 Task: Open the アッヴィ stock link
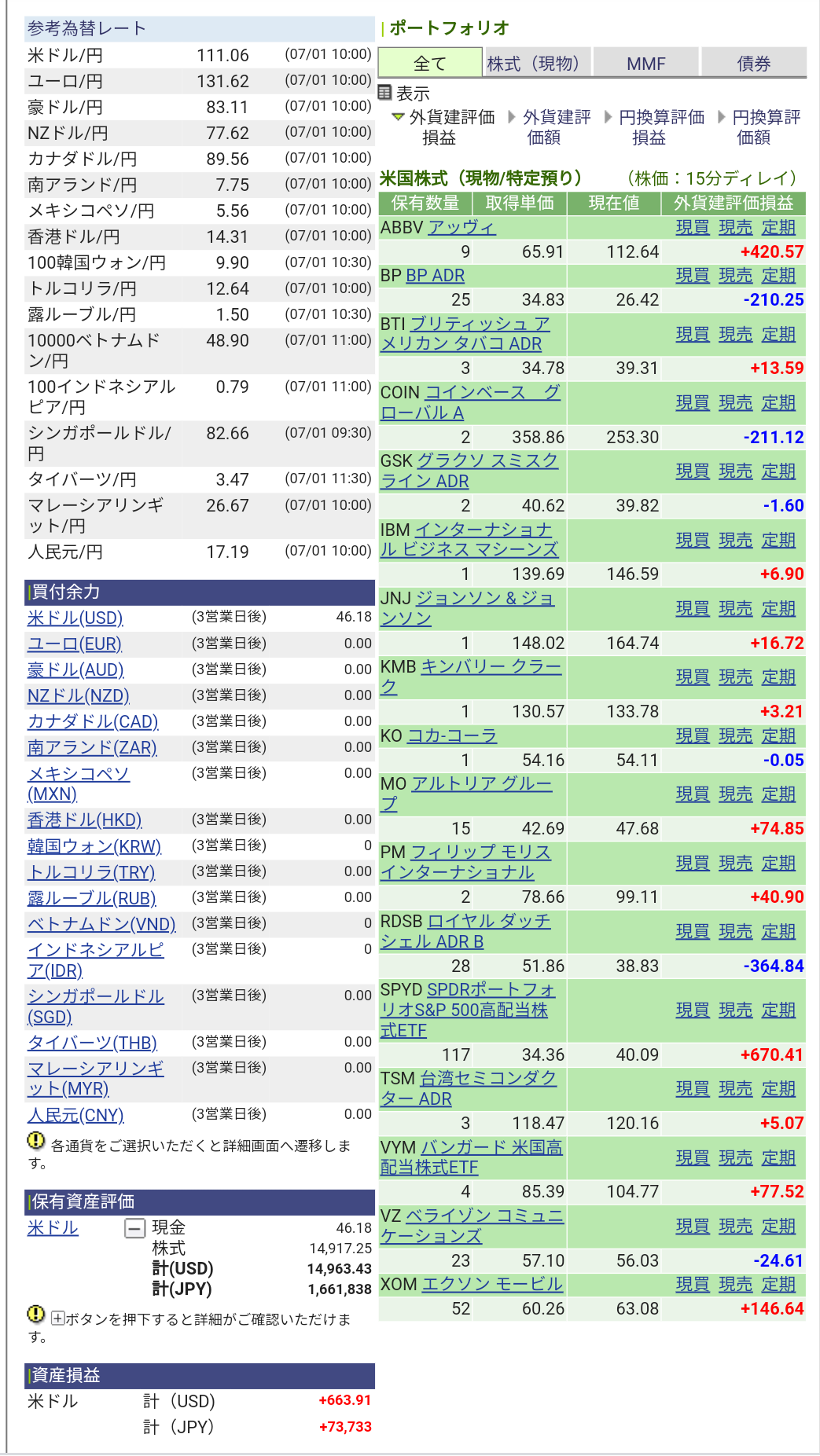(461, 228)
